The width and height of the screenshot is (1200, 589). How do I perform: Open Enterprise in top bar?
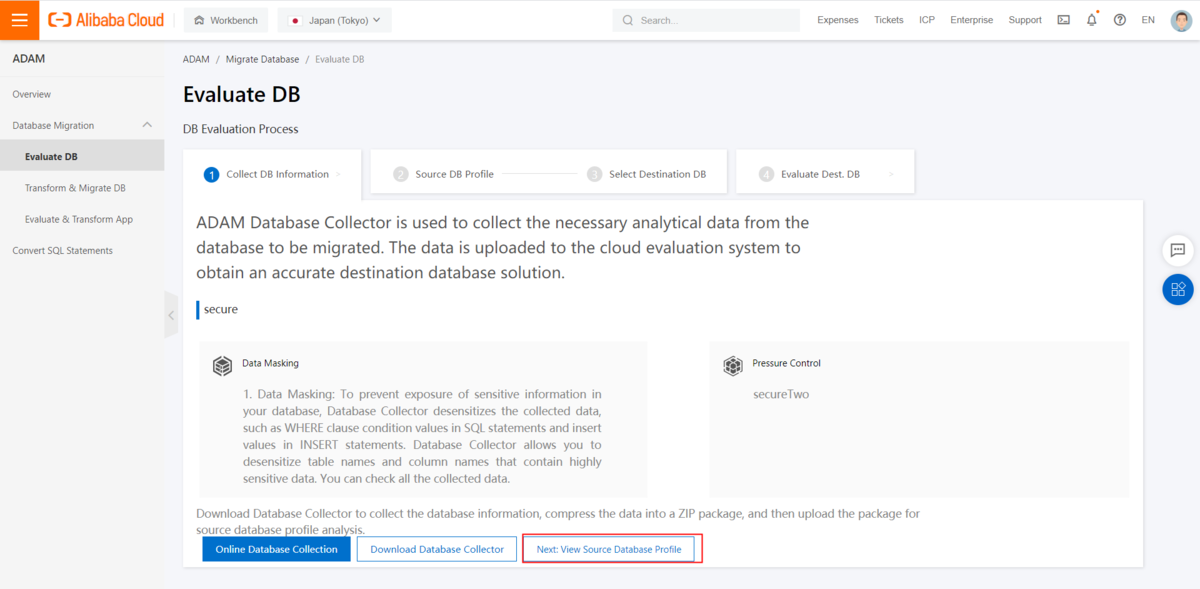pos(971,20)
